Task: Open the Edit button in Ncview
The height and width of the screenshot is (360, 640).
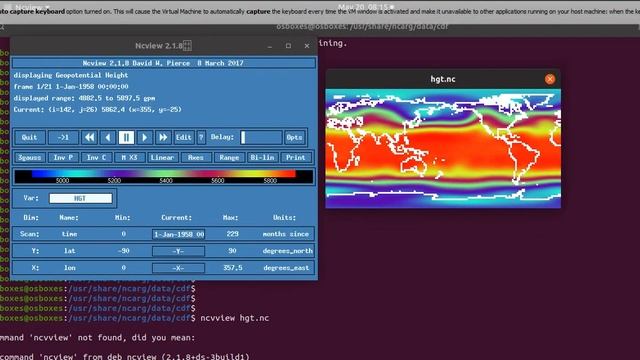Action: (183, 138)
